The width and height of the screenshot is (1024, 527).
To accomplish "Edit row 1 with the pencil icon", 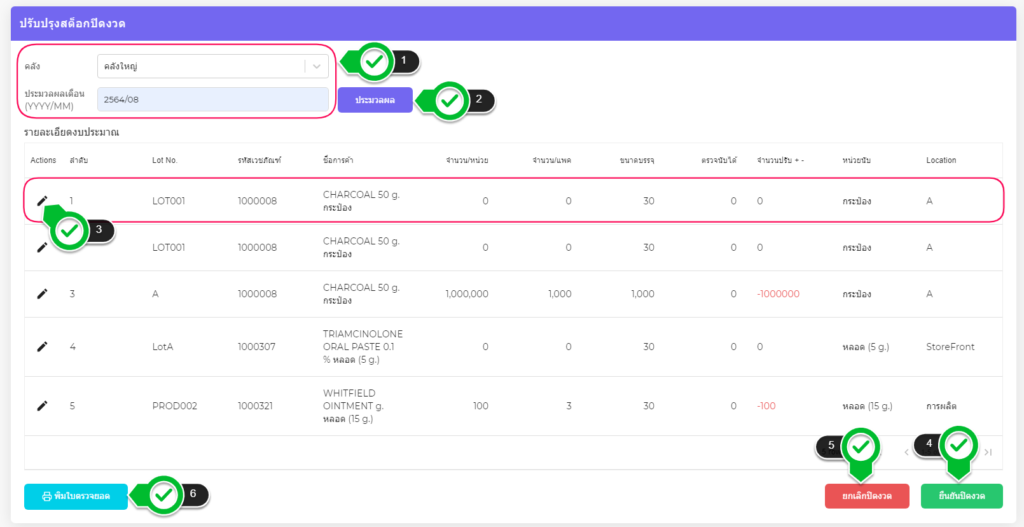I will click(42, 200).
